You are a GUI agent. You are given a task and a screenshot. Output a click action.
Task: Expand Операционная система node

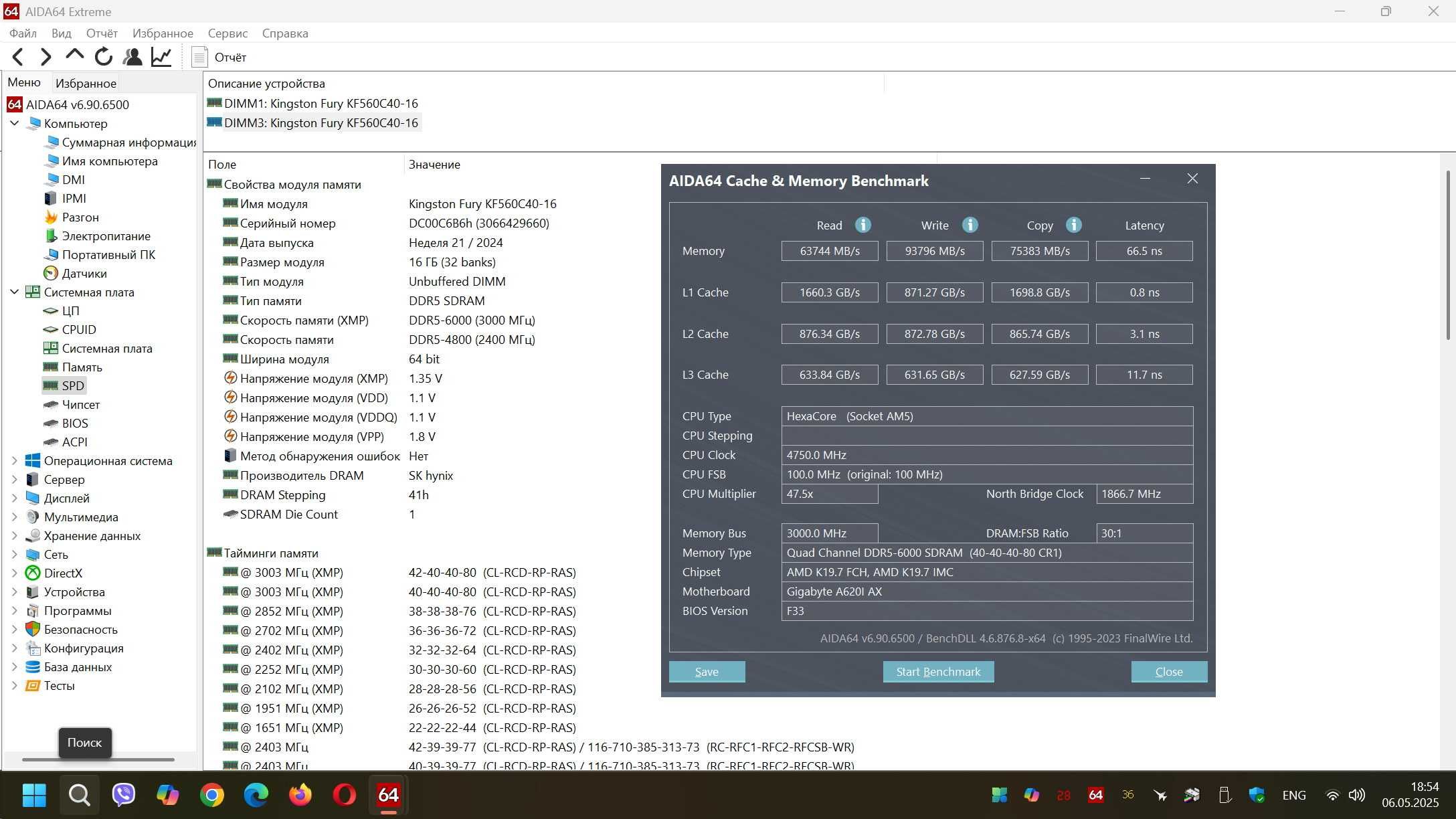14,460
